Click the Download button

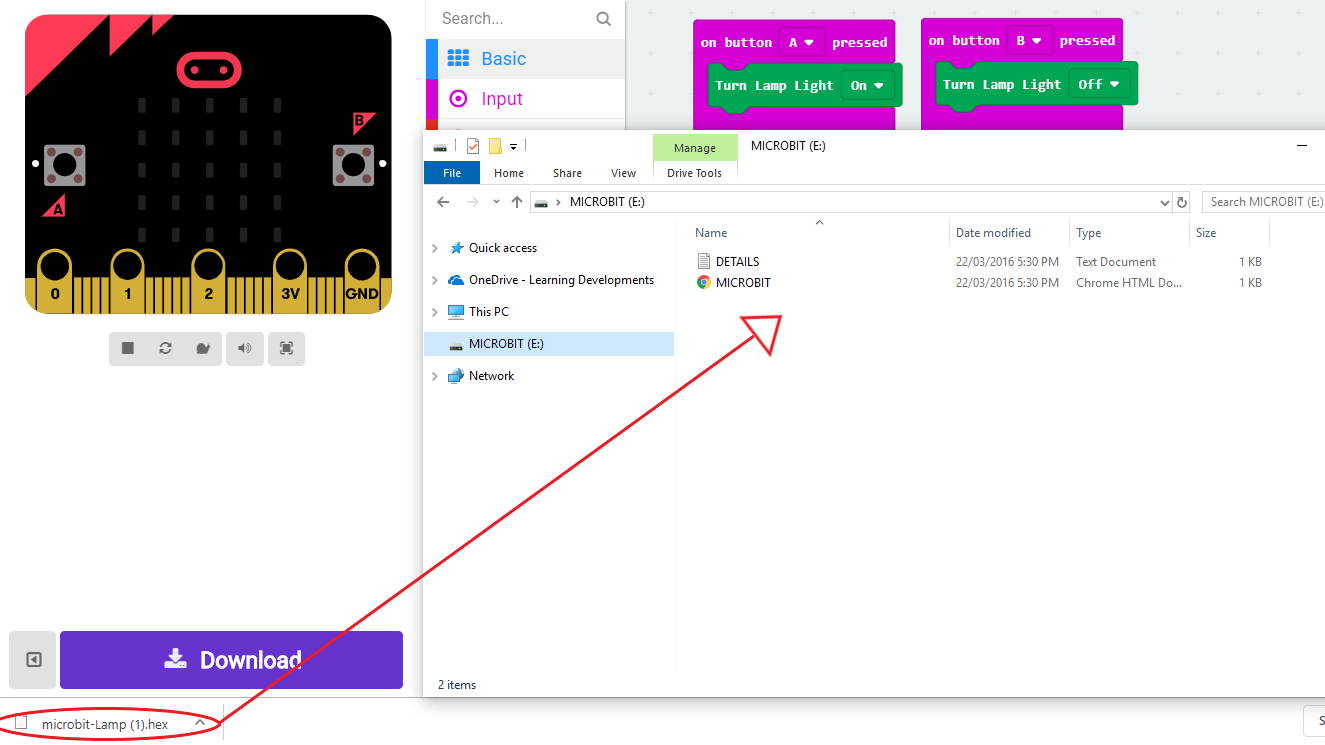coord(231,660)
